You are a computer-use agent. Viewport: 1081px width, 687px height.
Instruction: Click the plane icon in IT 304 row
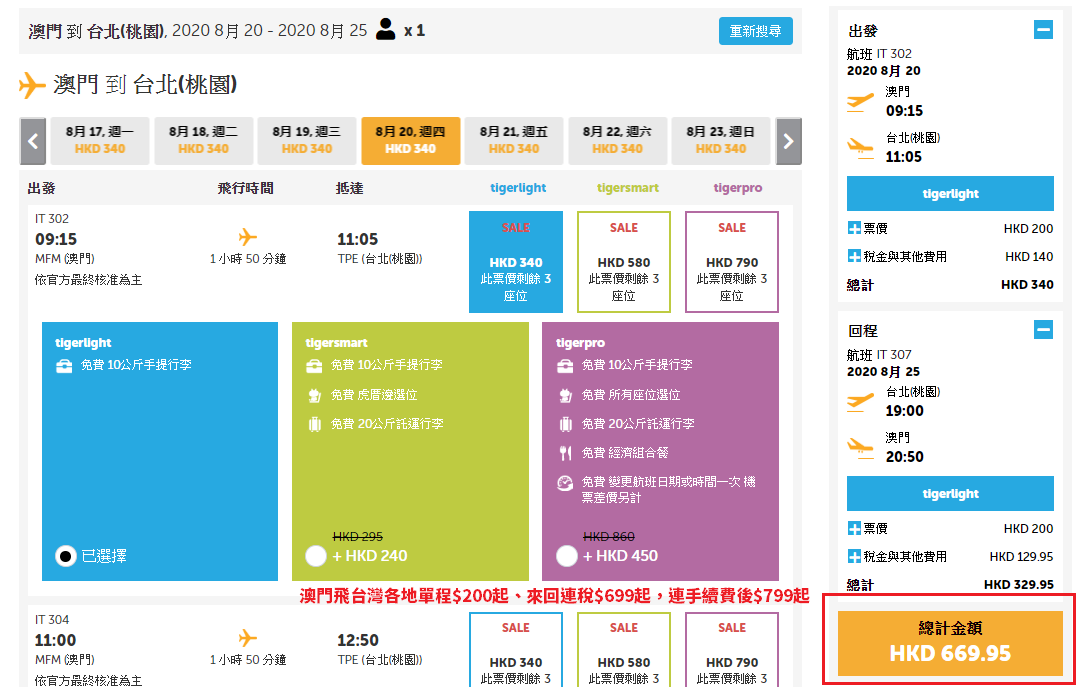247,638
